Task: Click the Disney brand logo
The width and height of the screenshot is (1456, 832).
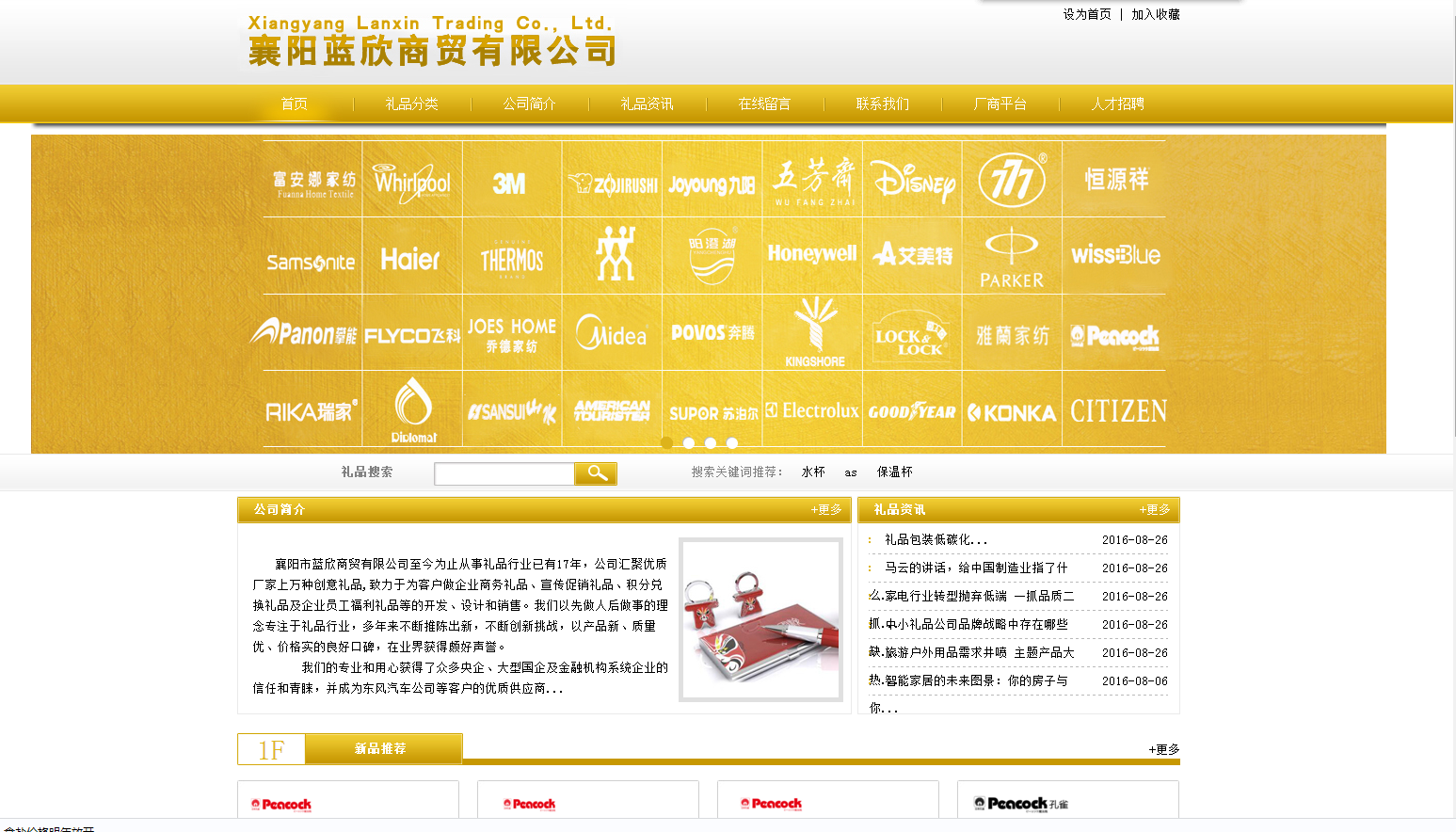Action: click(913, 181)
